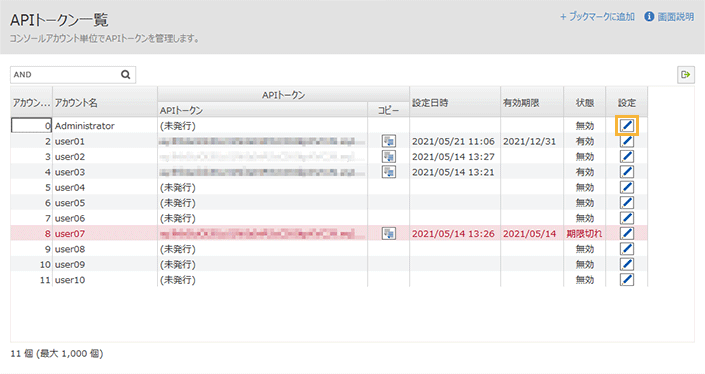Image resolution: width=705 pixels, height=374 pixels.
Task: Edit the token settings for user09
Action: click(627, 264)
